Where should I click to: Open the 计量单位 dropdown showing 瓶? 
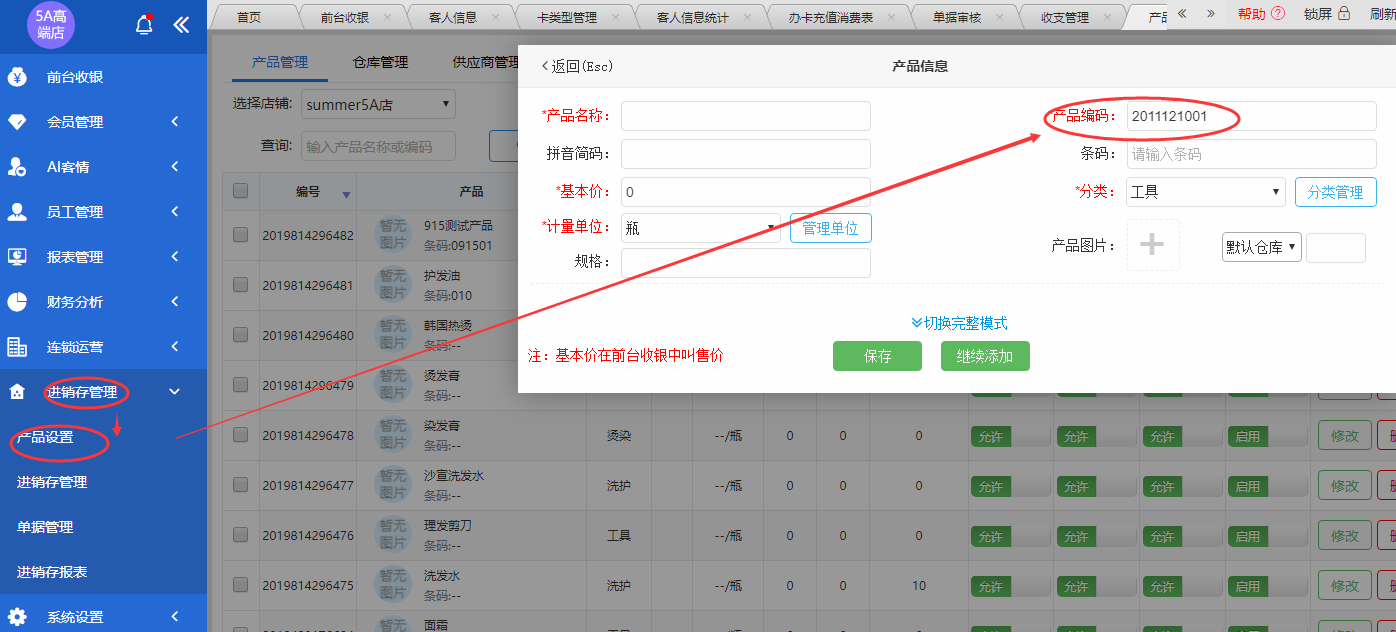[701, 228]
